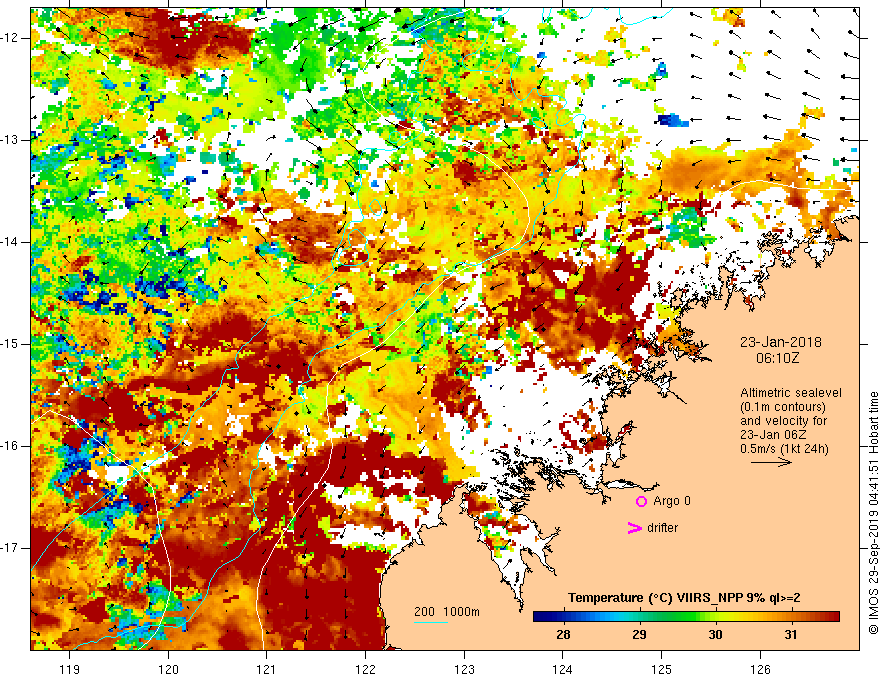880x680 pixels.
Task: Click the longitude label '123'
Action: coord(464,669)
